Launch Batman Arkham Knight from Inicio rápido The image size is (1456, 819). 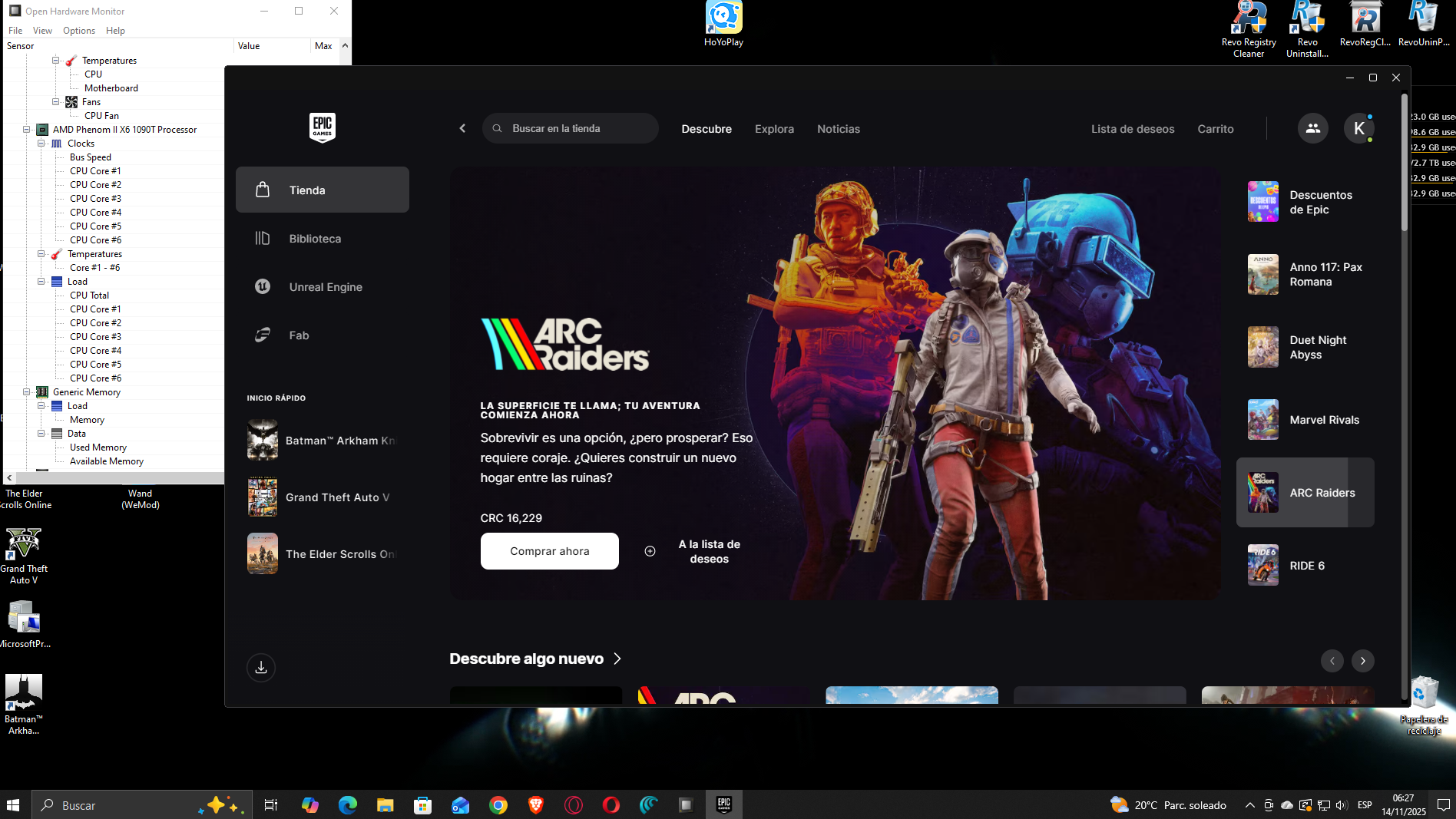pos(323,440)
